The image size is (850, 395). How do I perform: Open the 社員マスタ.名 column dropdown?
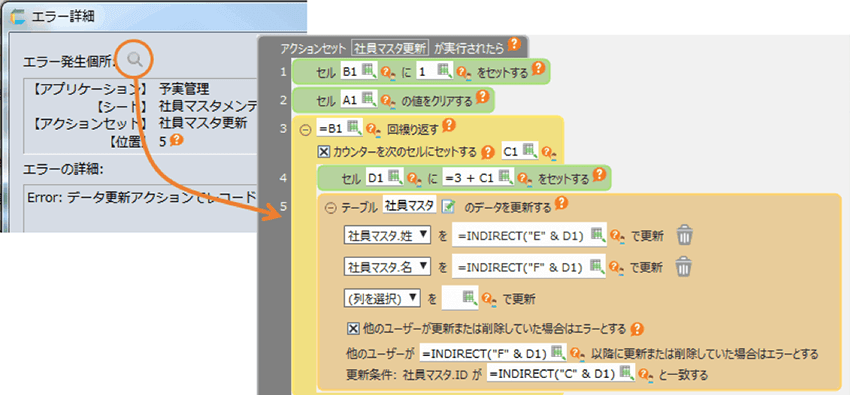387,267
